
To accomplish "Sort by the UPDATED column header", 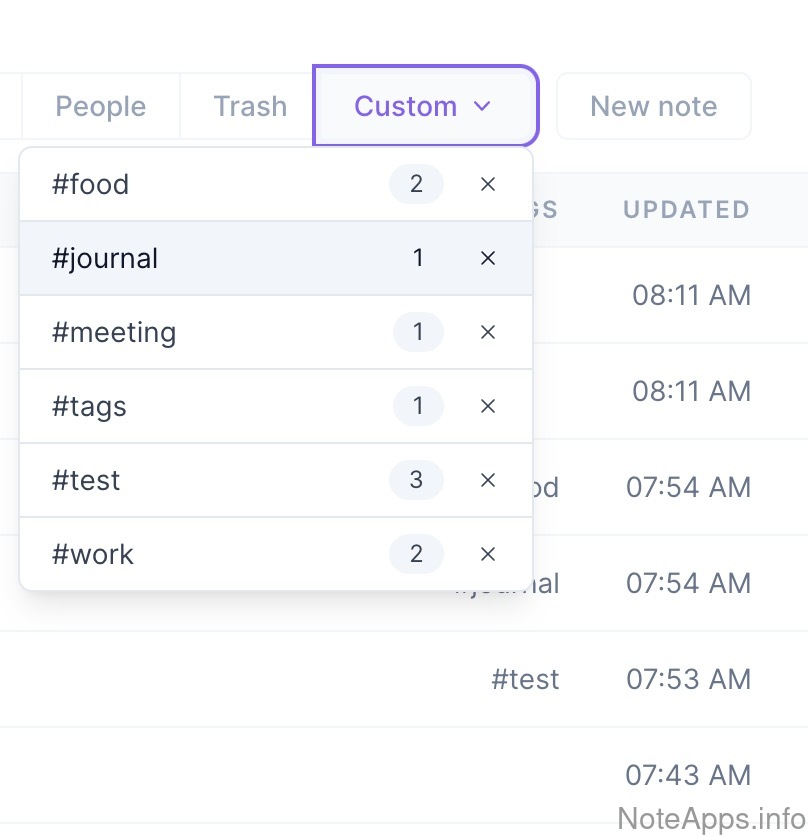I will [686, 210].
